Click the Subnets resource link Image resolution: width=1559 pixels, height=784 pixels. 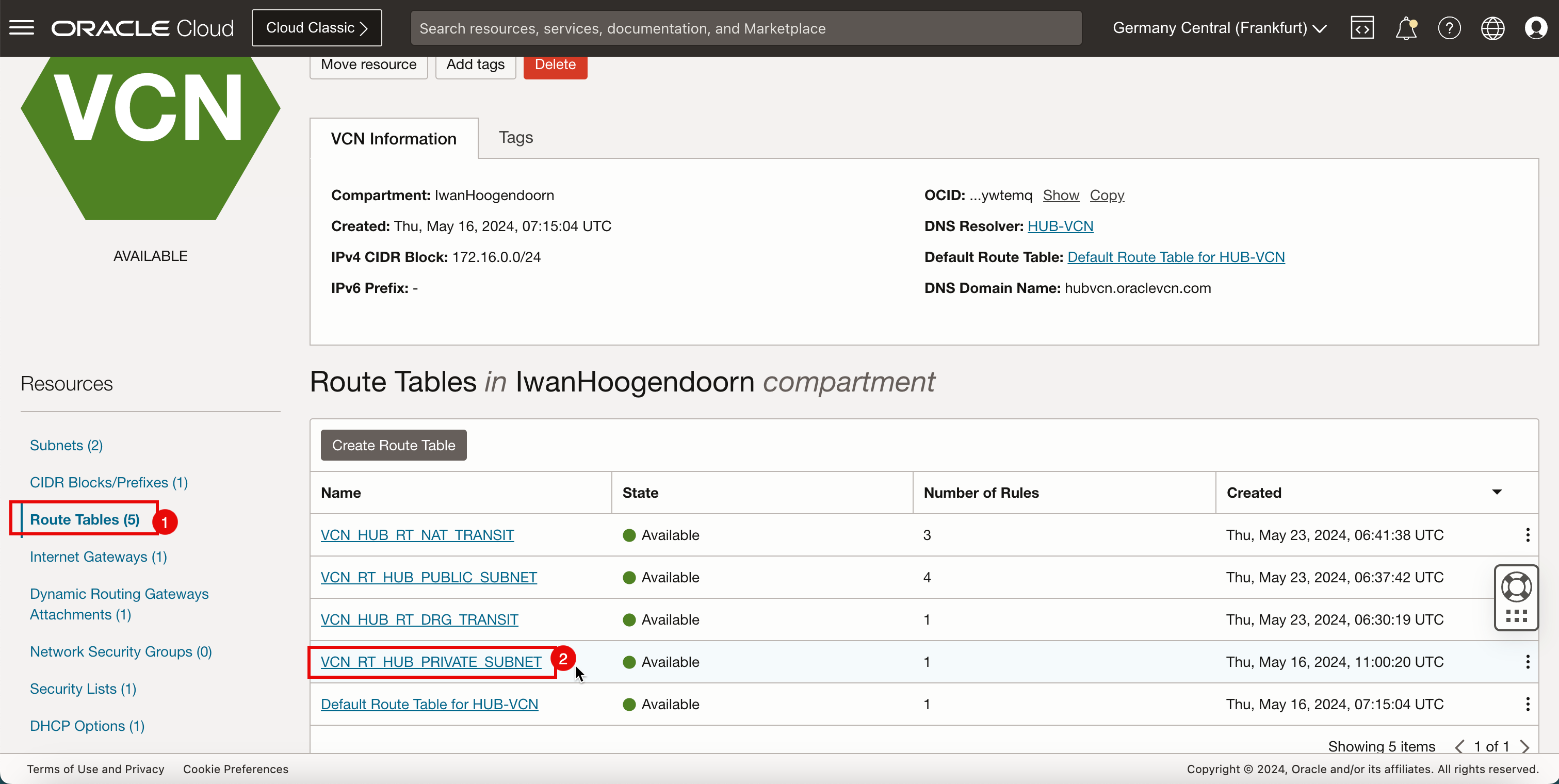click(66, 445)
